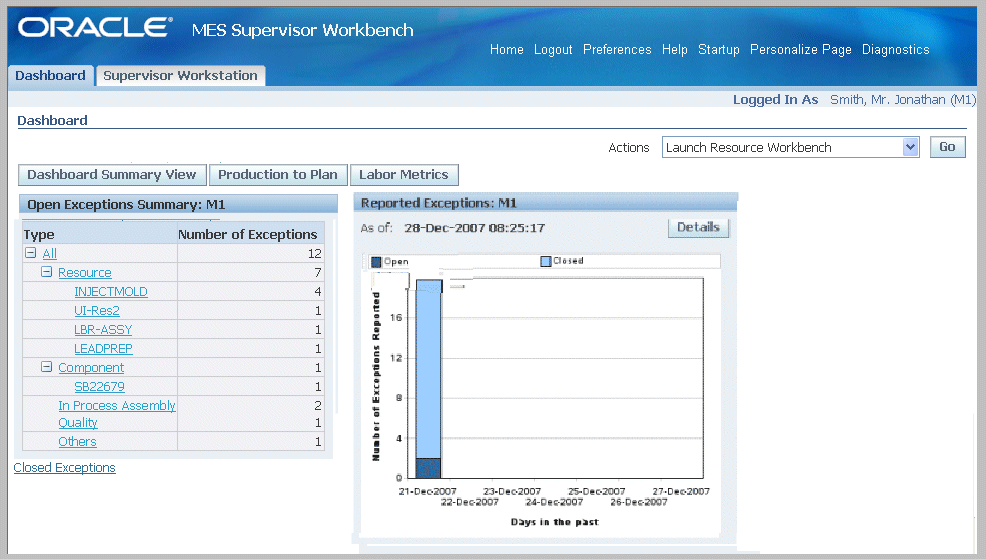Open the All exceptions link

point(50,253)
